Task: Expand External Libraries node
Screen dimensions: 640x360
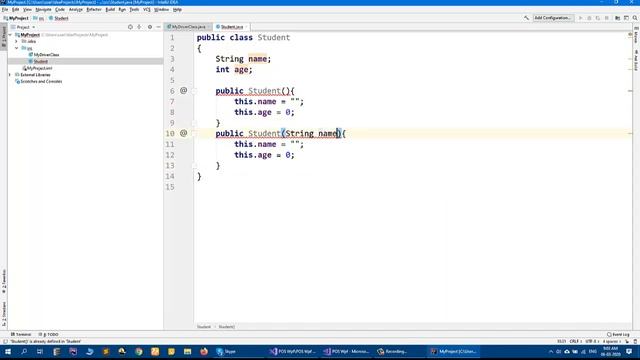Action: pos(11,75)
